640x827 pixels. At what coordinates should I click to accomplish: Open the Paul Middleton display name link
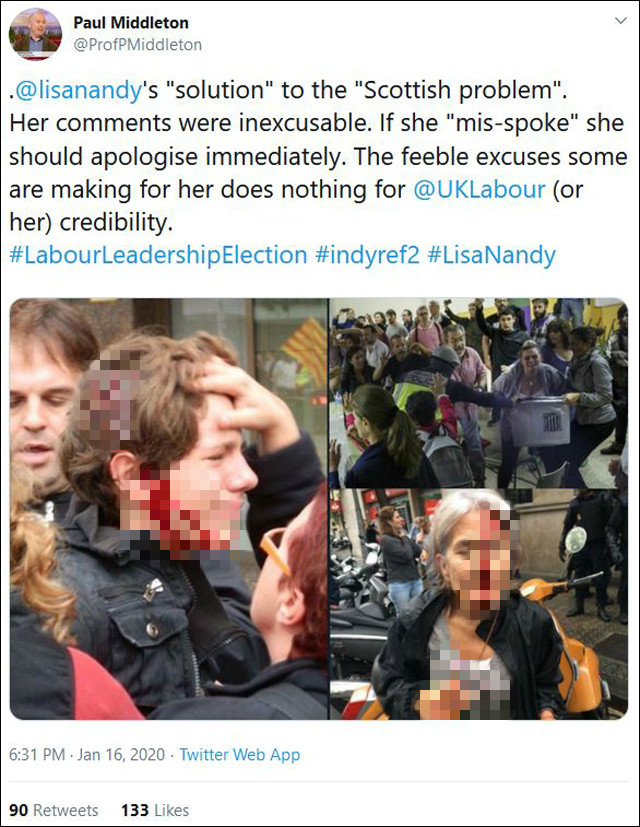click(131, 23)
